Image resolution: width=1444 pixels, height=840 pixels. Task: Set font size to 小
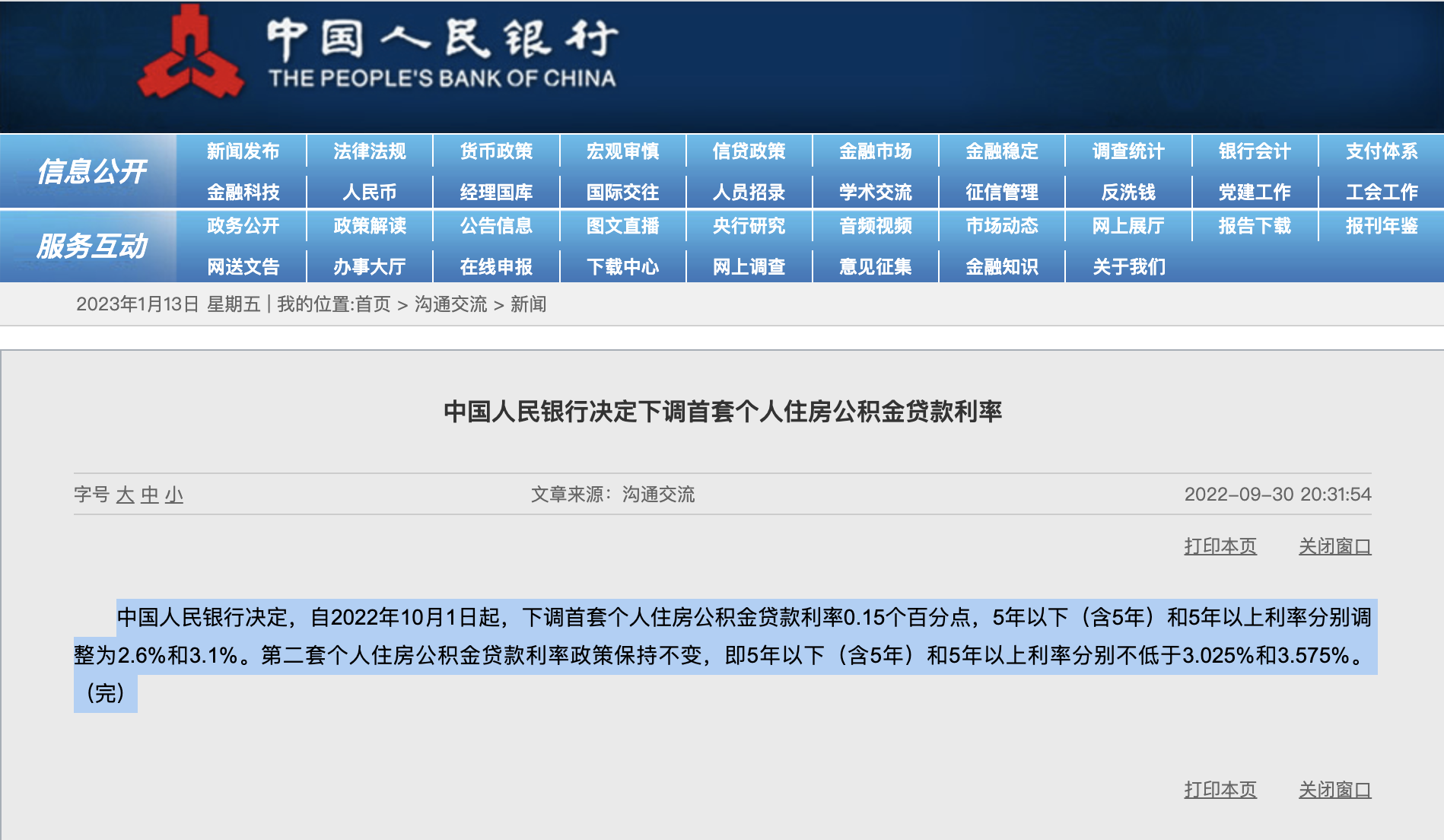pyautogui.click(x=174, y=495)
